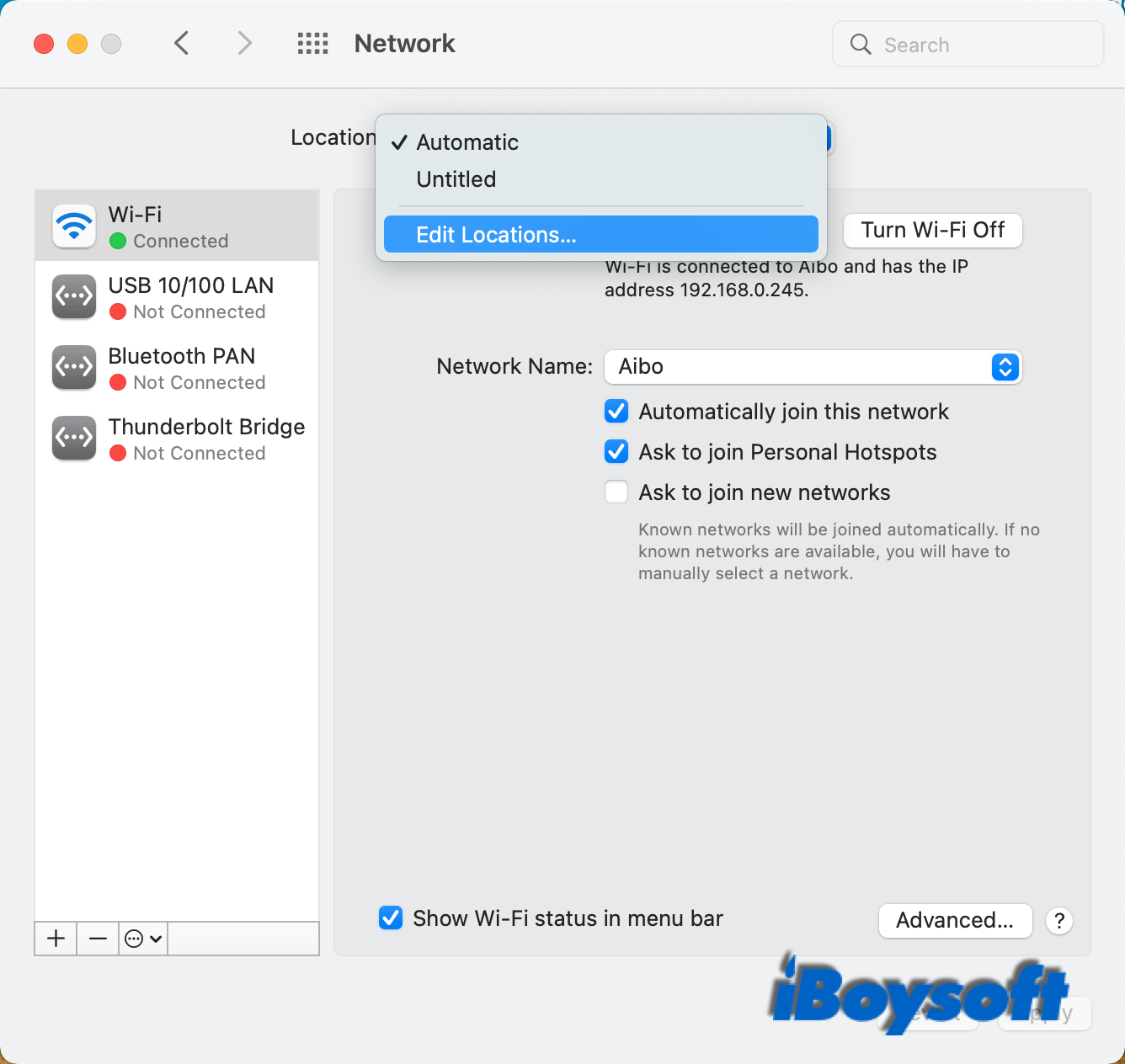This screenshot has height=1064, width=1125.
Task: Choose Edit Locations… from the menu
Action: tap(600, 235)
